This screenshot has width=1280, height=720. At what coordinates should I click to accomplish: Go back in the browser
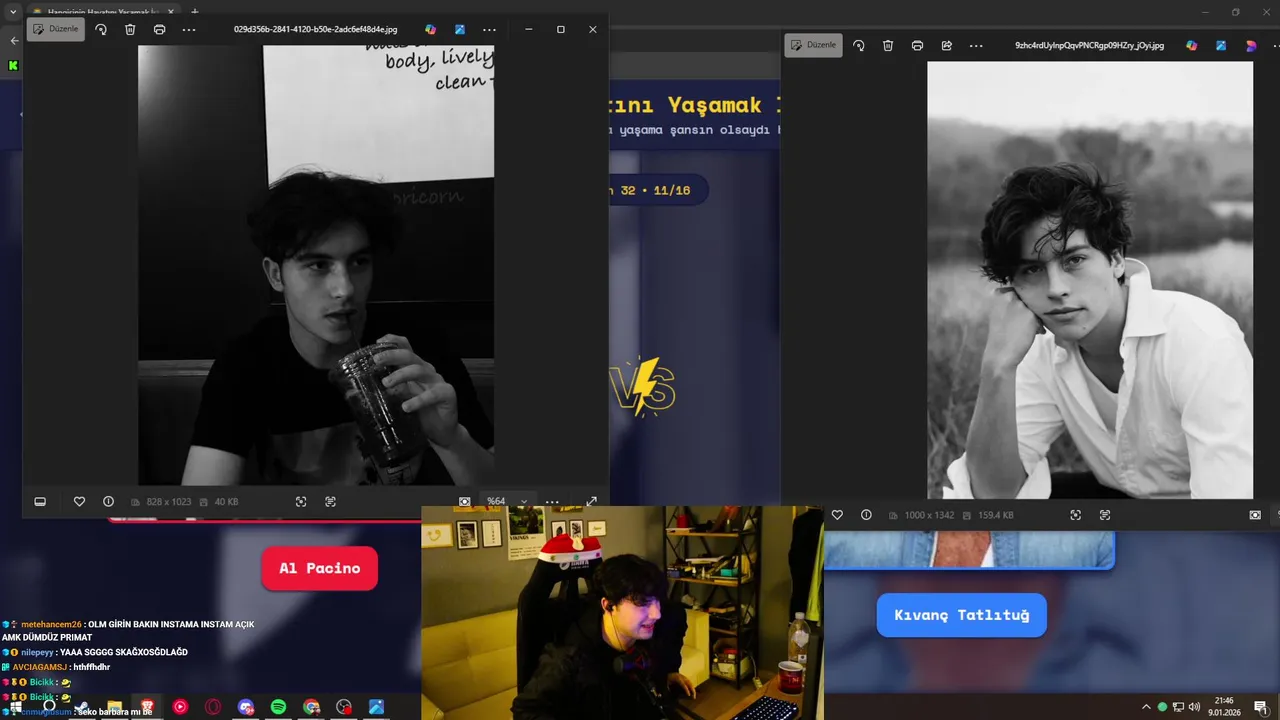(x=14, y=41)
